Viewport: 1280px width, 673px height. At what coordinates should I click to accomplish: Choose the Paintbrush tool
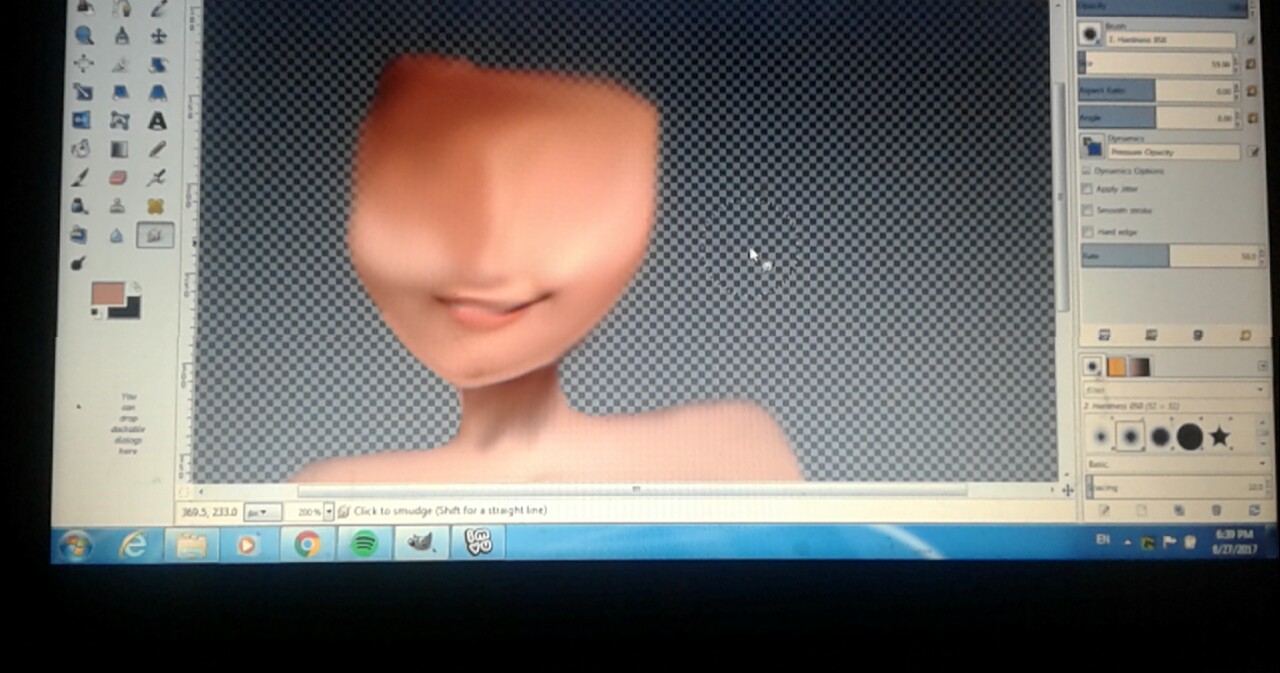[x=82, y=178]
